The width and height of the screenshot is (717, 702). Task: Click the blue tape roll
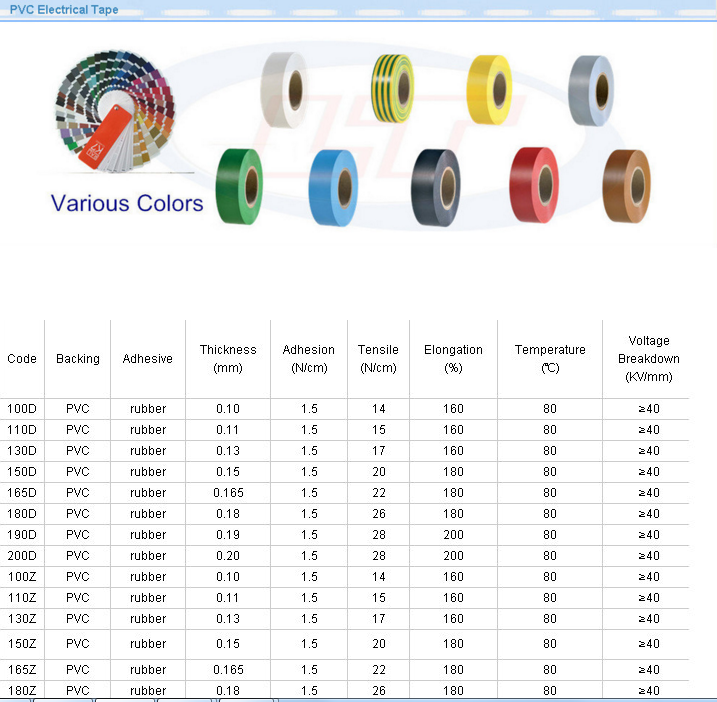point(333,188)
